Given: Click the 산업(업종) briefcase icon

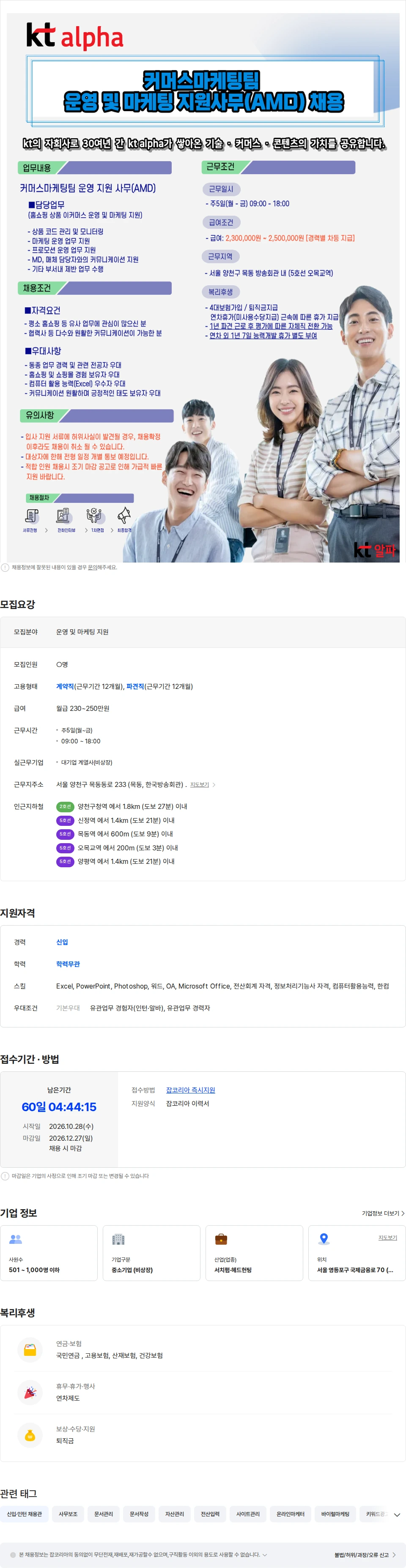Looking at the screenshot, I should click(221, 1239).
